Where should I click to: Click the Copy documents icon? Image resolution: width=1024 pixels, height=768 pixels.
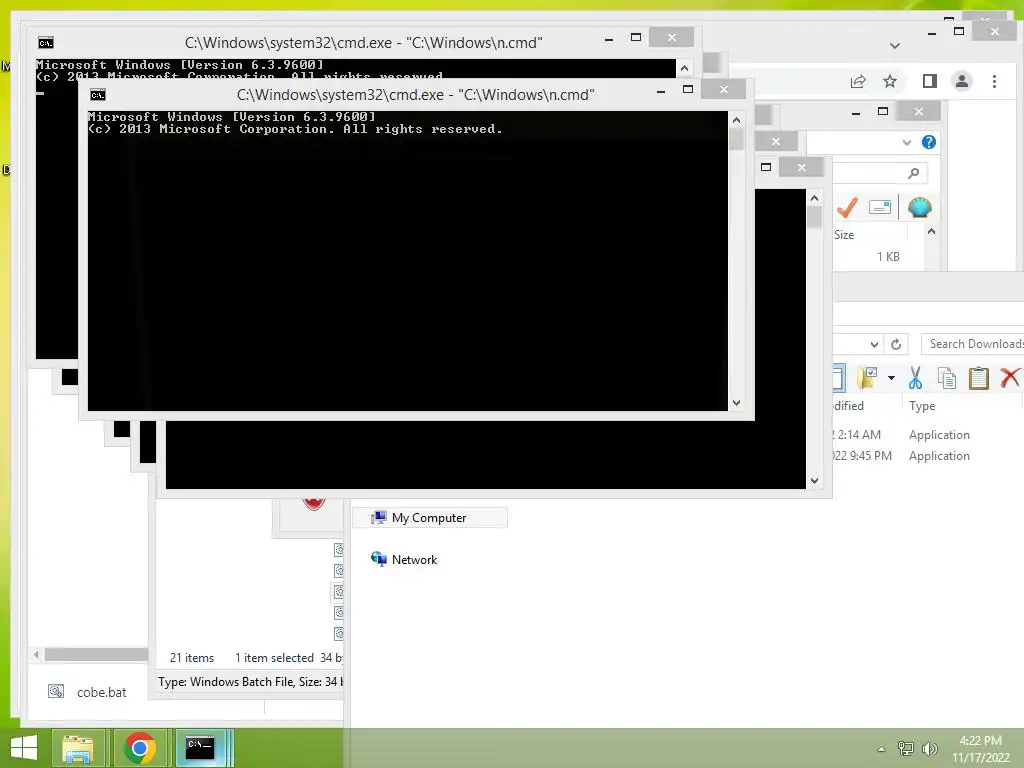(x=946, y=377)
